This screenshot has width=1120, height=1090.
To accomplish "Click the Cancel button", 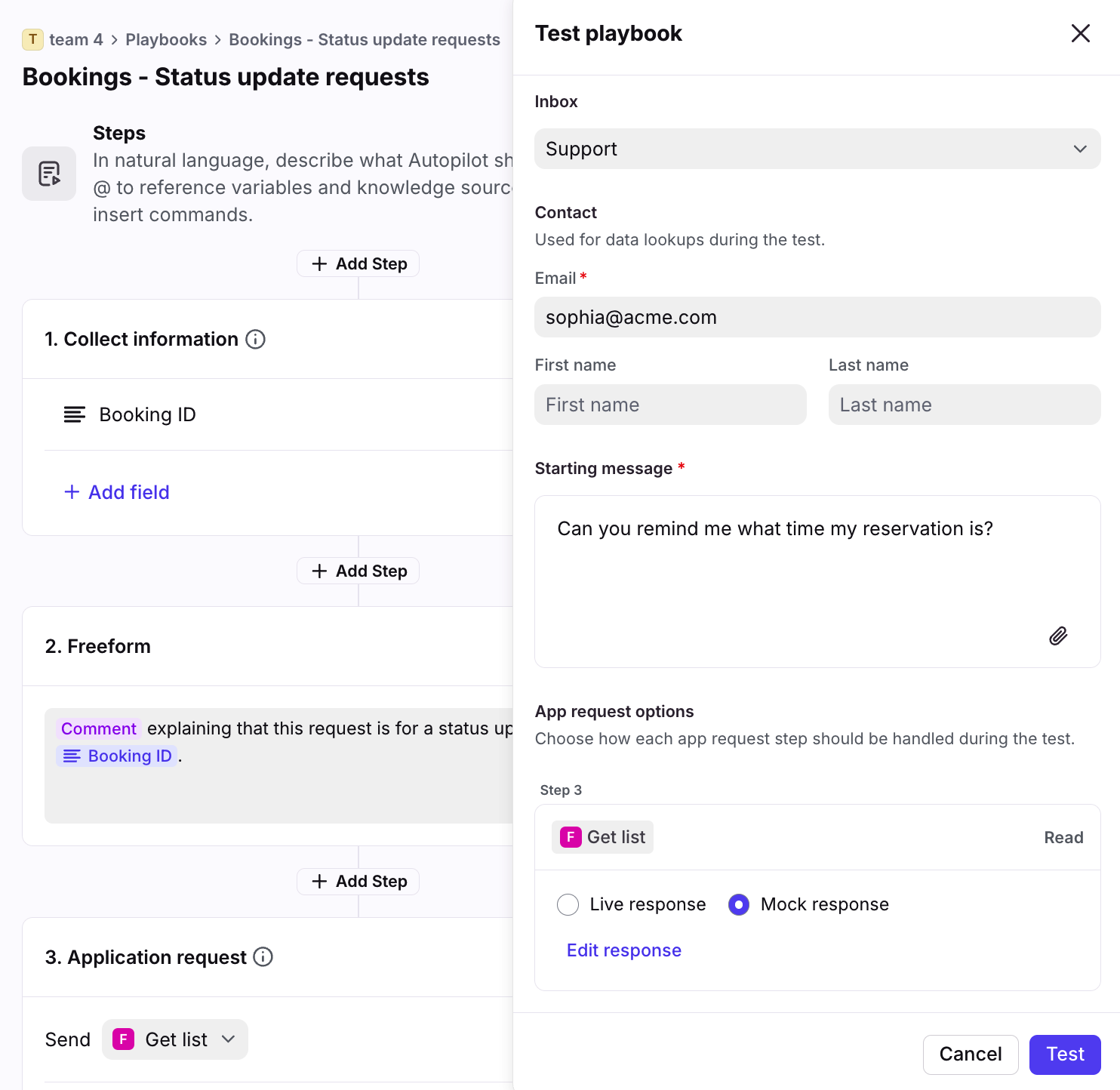I will tap(970, 1055).
